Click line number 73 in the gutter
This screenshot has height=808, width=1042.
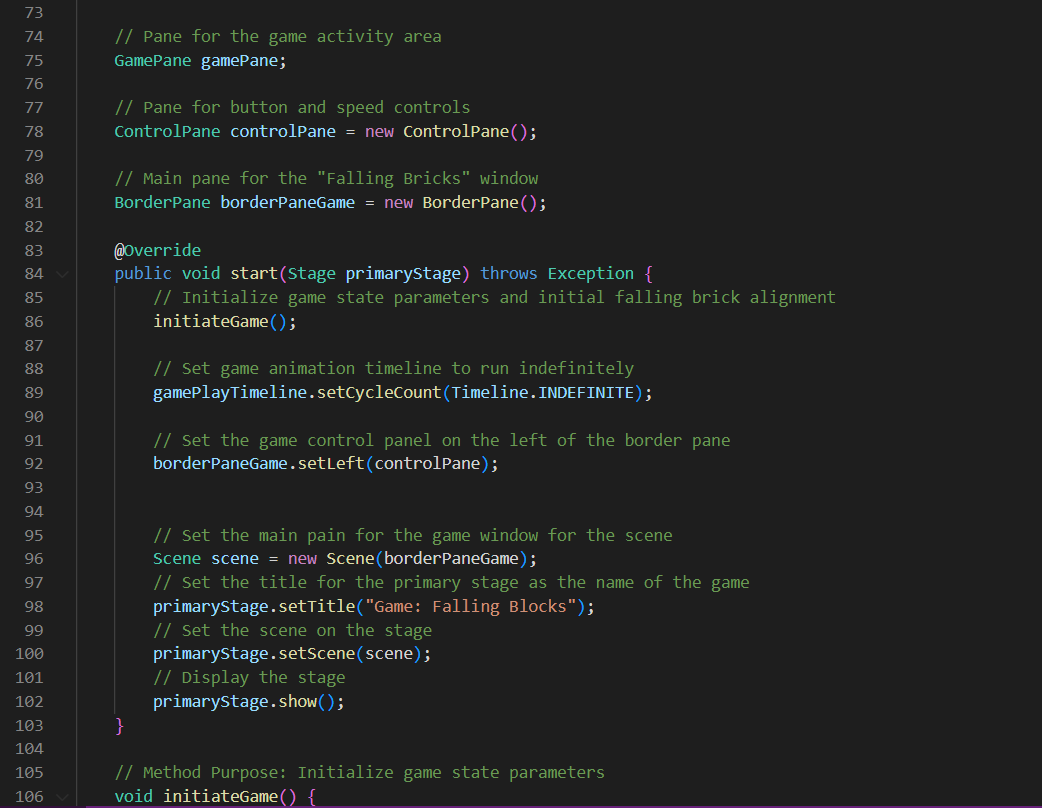click(x=33, y=12)
